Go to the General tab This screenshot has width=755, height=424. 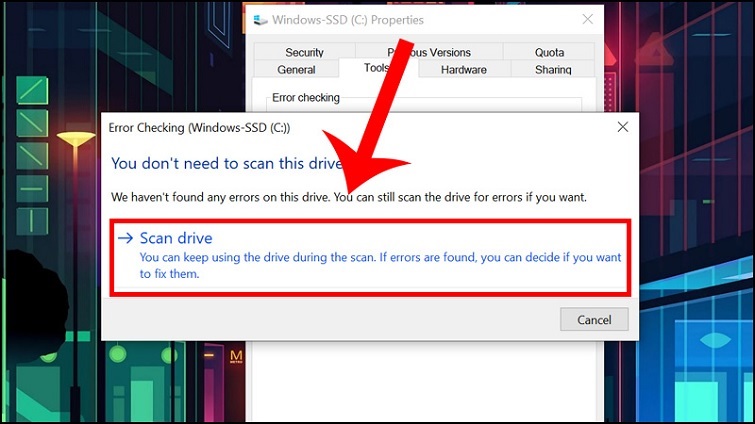[296, 70]
